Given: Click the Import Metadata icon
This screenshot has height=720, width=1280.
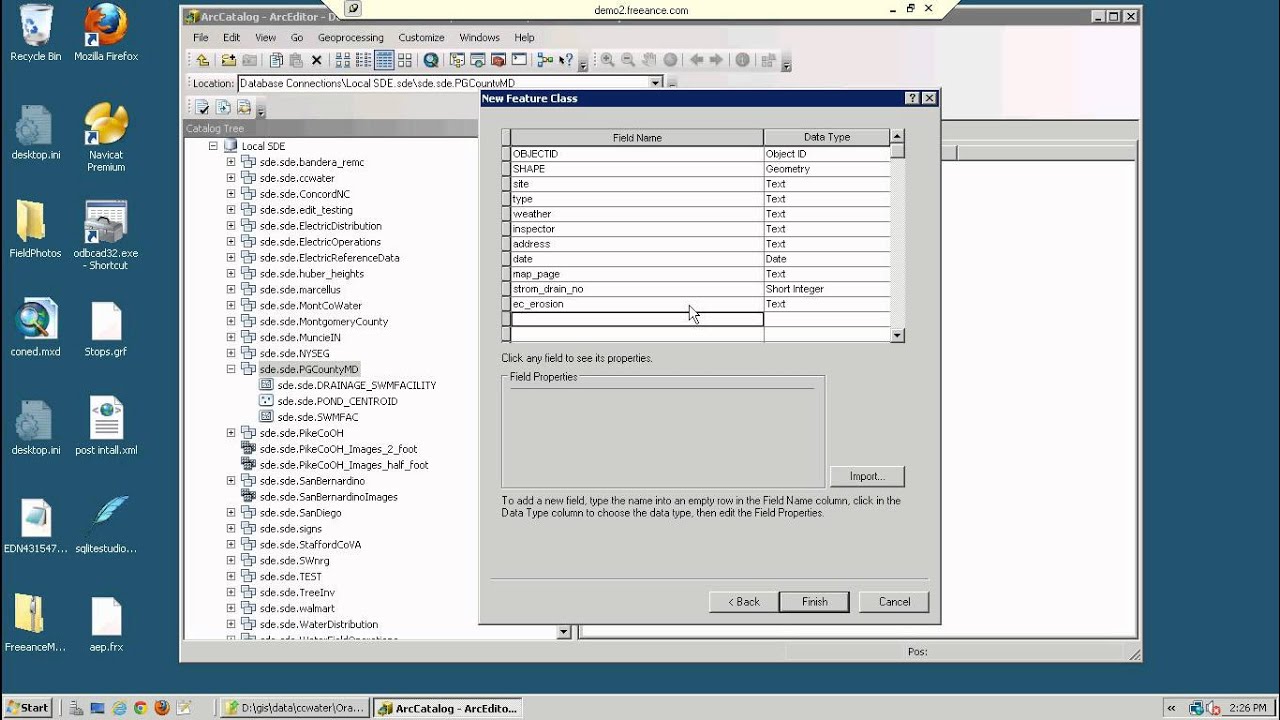Looking at the screenshot, I should point(243,108).
